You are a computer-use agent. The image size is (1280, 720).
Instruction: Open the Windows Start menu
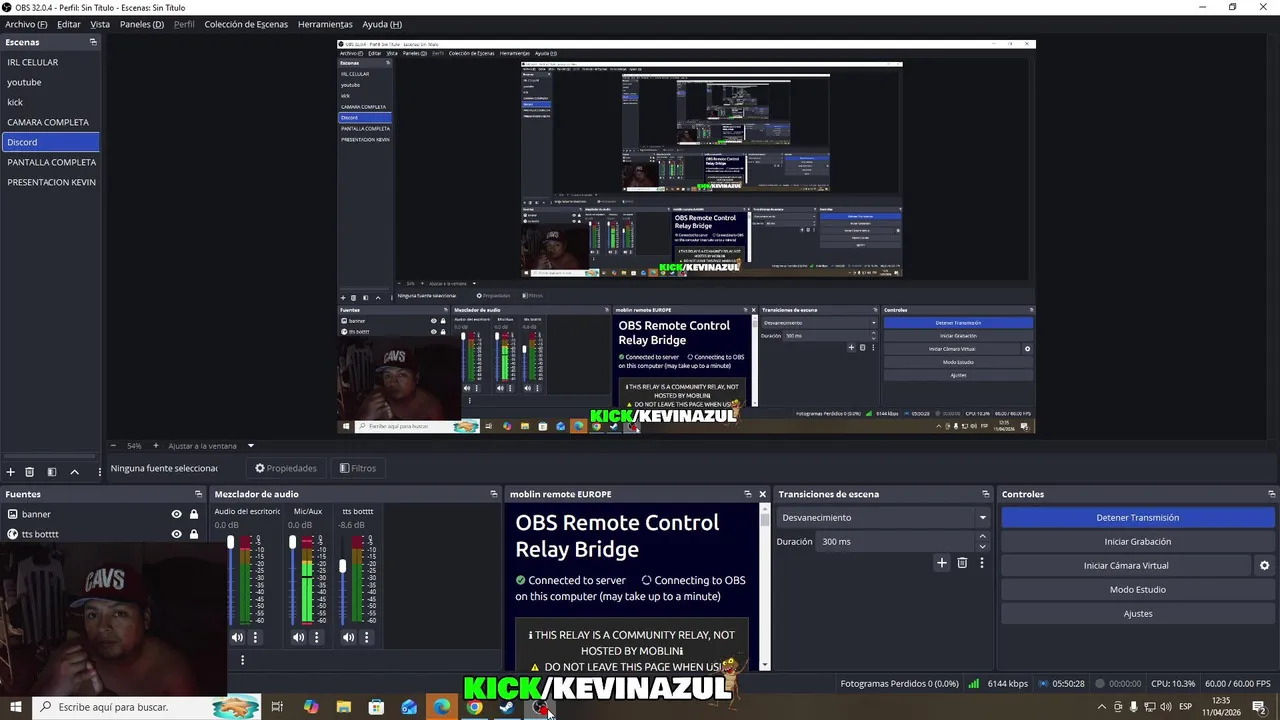[16, 707]
